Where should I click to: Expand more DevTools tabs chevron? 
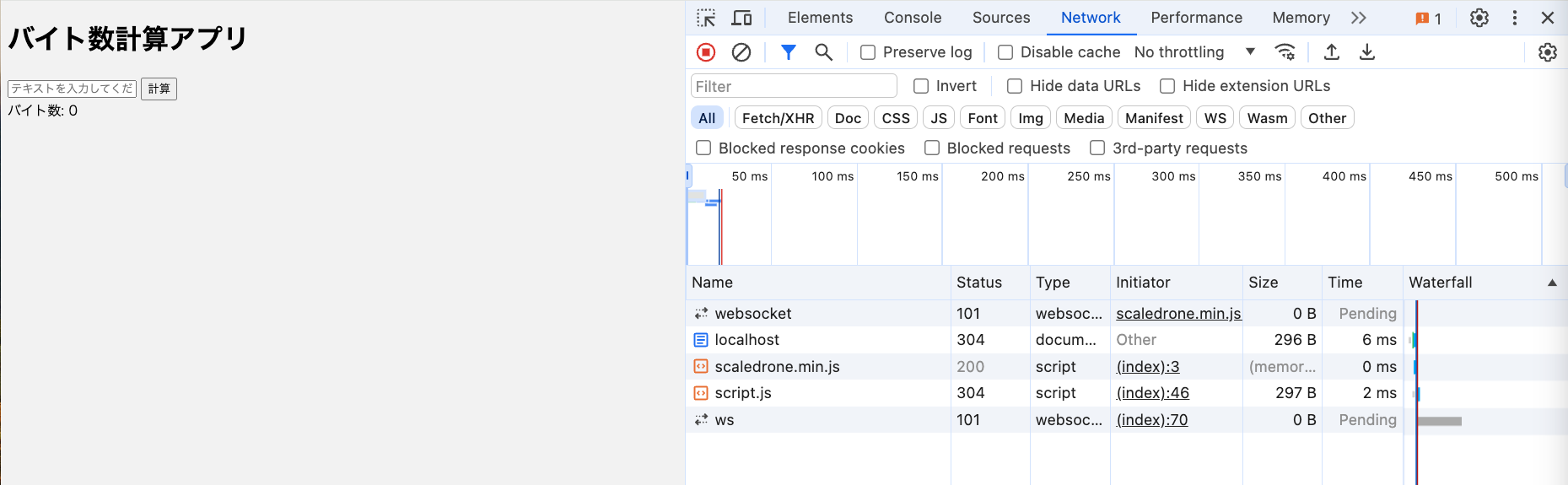click(x=1358, y=18)
